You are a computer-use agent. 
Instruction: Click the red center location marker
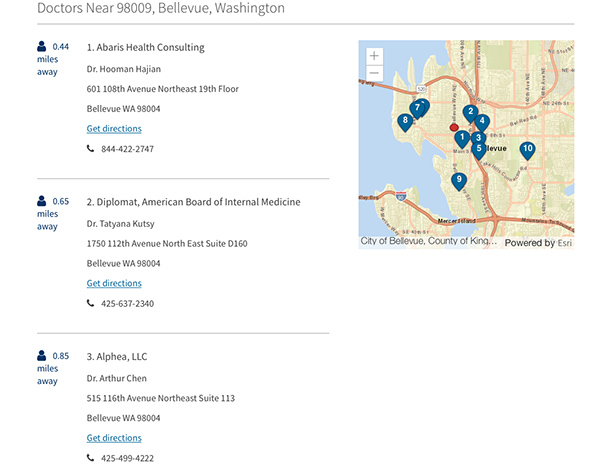point(454,128)
